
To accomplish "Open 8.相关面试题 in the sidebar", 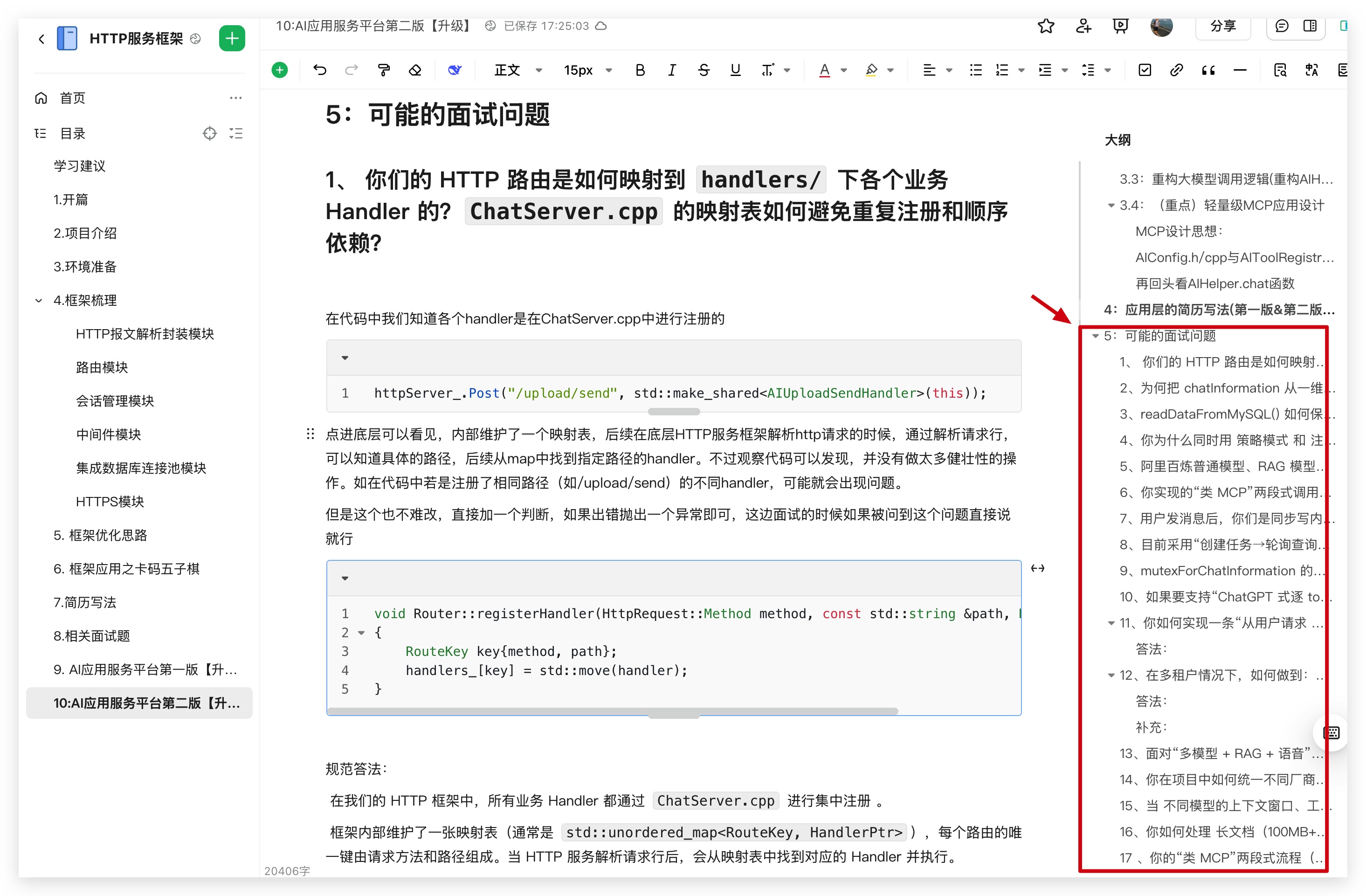I will pos(92,635).
